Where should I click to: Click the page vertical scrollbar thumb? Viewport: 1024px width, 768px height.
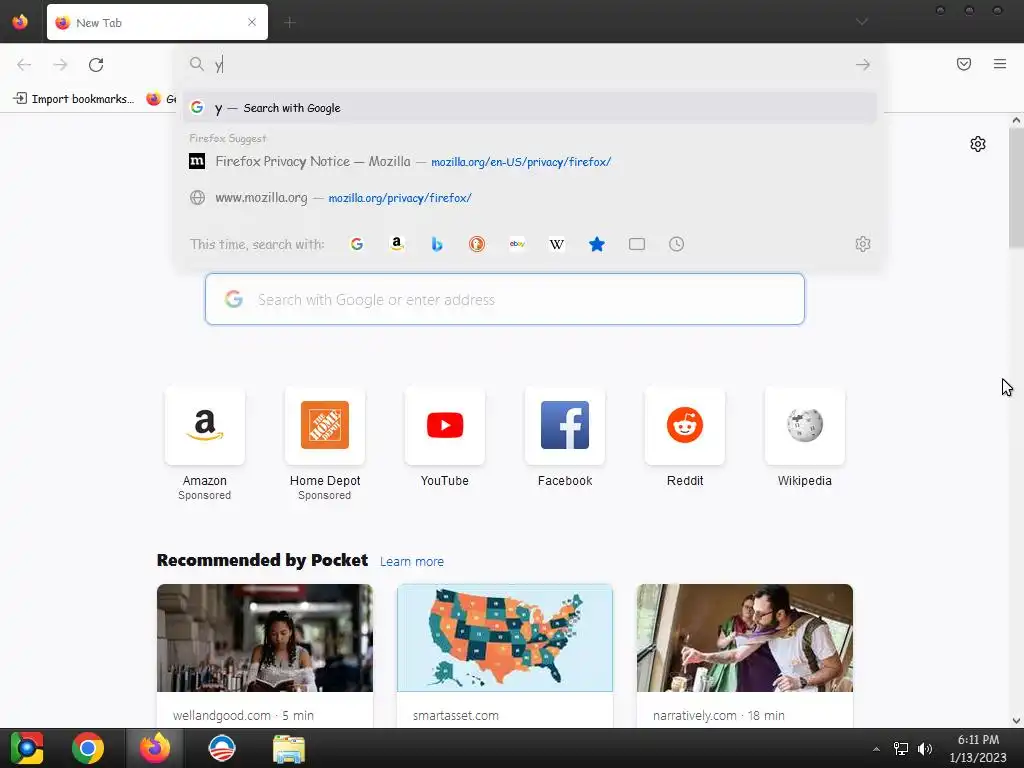click(1016, 187)
